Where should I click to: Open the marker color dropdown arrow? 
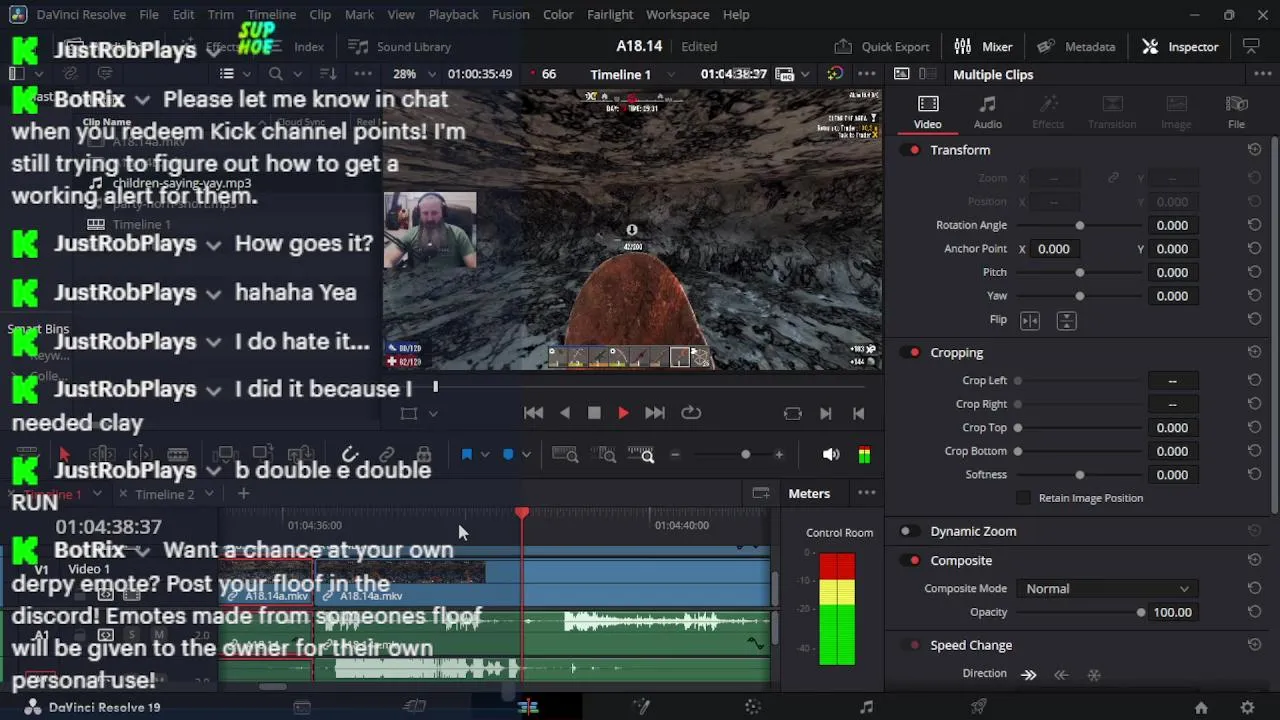click(x=526, y=455)
